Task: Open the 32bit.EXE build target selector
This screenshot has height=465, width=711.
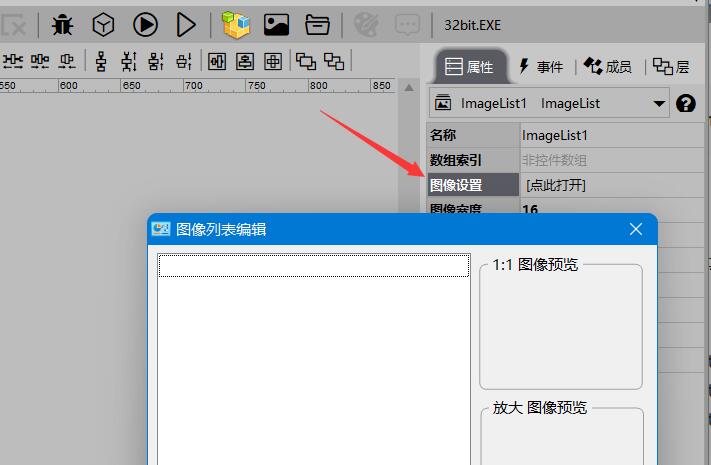Action: [472, 26]
